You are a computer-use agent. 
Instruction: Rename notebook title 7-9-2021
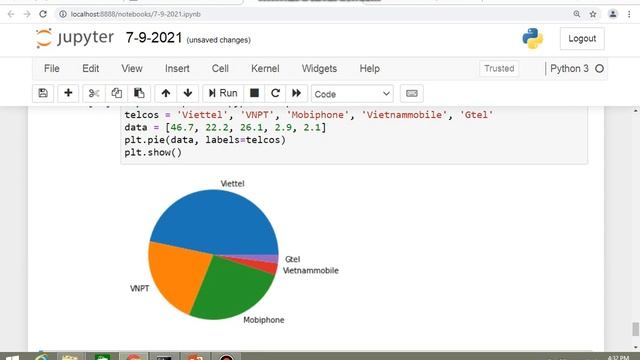coord(154,38)
